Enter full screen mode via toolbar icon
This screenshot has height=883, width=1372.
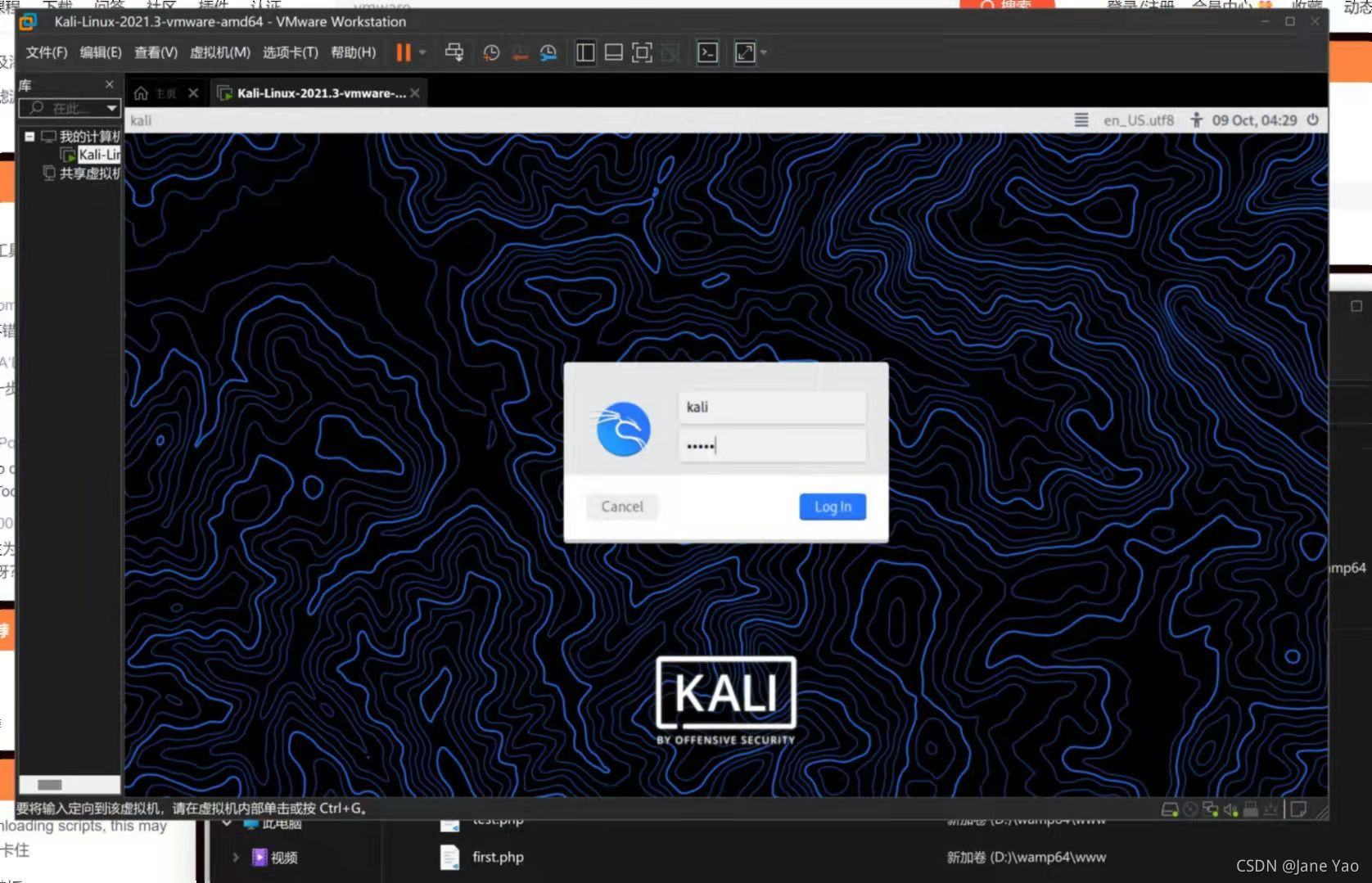click(x=643, y=53)
